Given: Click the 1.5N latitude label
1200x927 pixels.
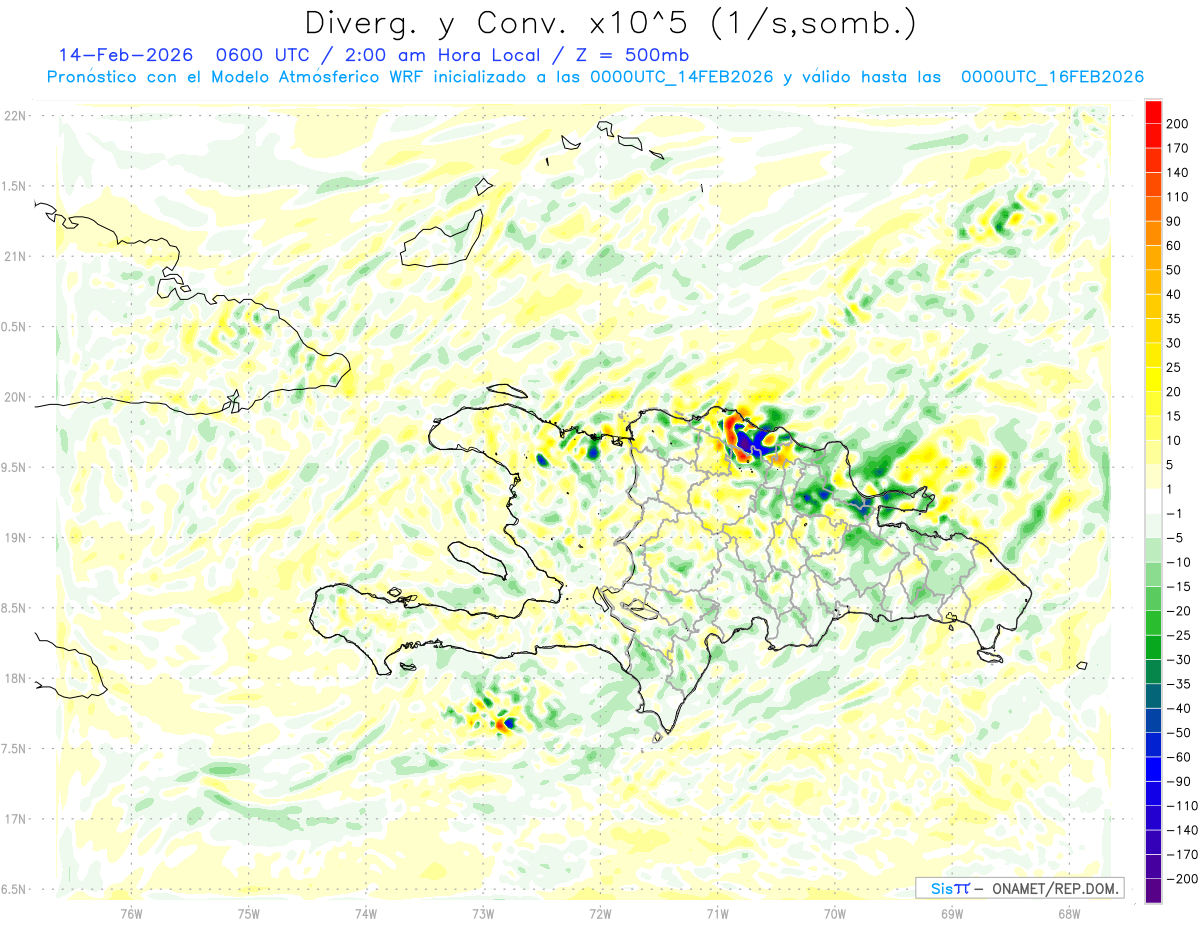Looking at the screenshot, I should coord(15,186).
